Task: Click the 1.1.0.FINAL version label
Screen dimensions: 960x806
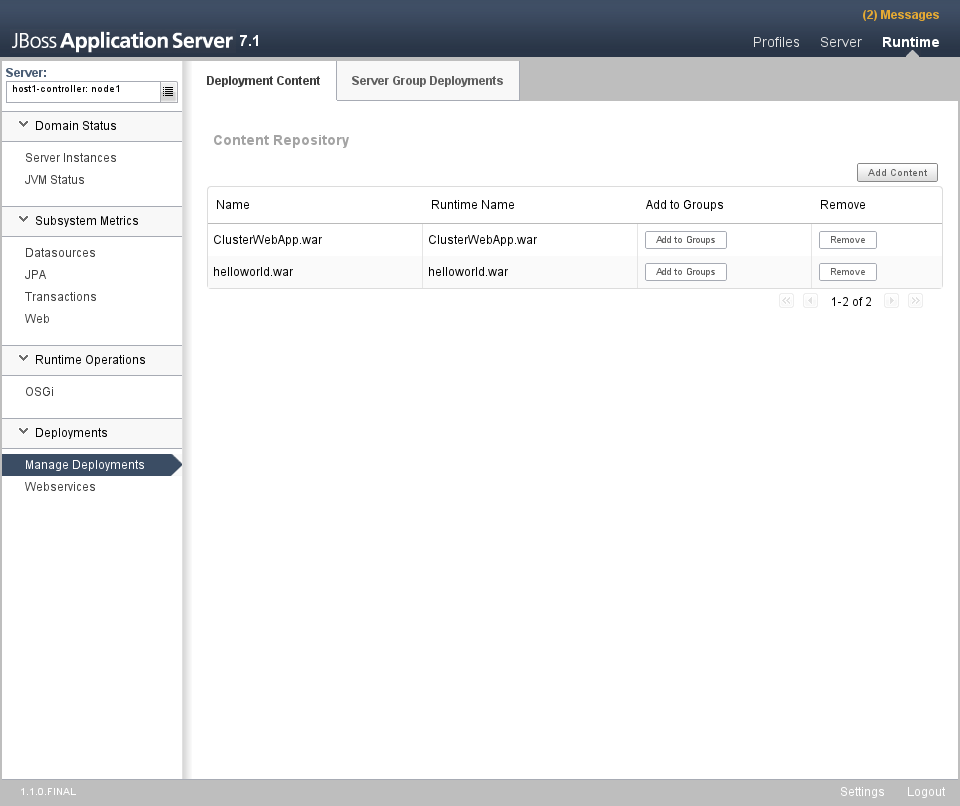Action: pos(48,792)
